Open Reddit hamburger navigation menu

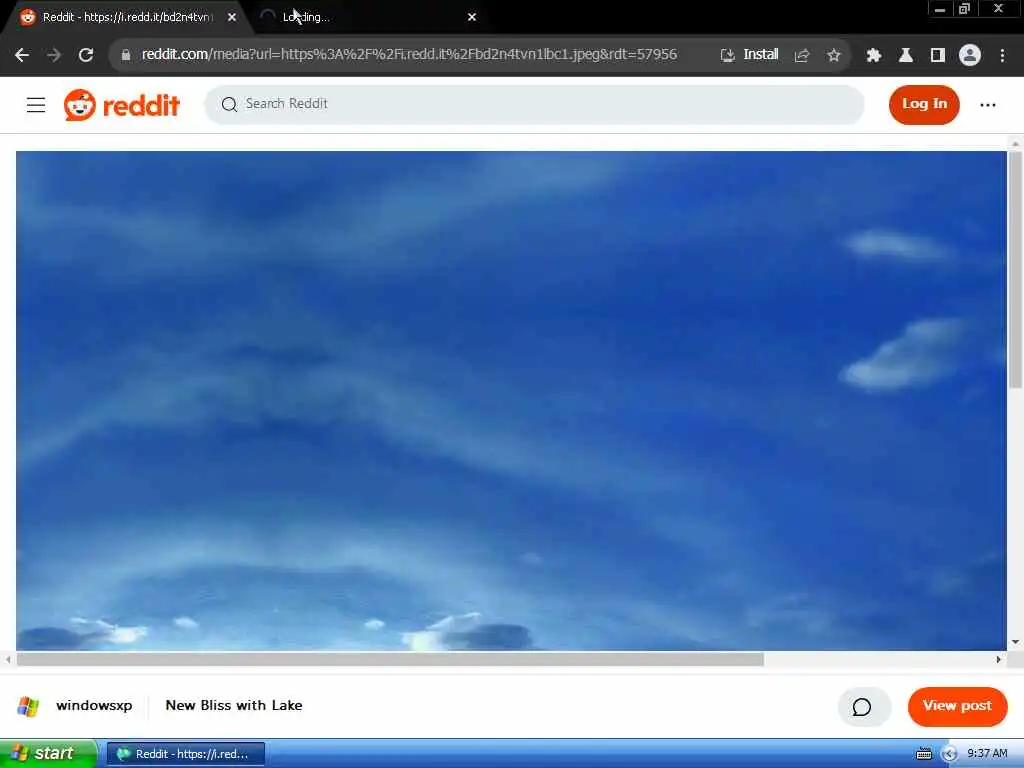(x=36, y=104)
